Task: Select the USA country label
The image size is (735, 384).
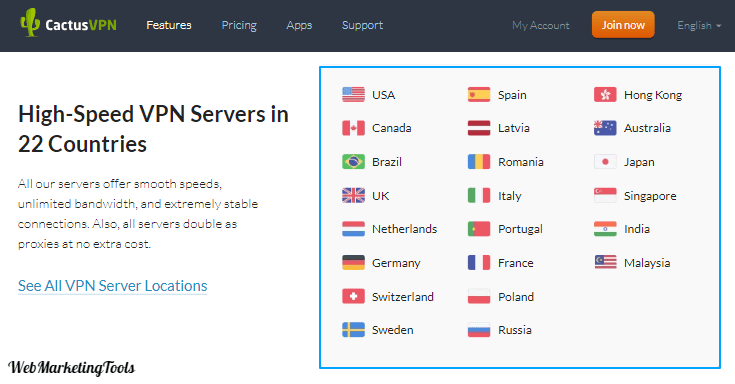Action: [383, 95]
